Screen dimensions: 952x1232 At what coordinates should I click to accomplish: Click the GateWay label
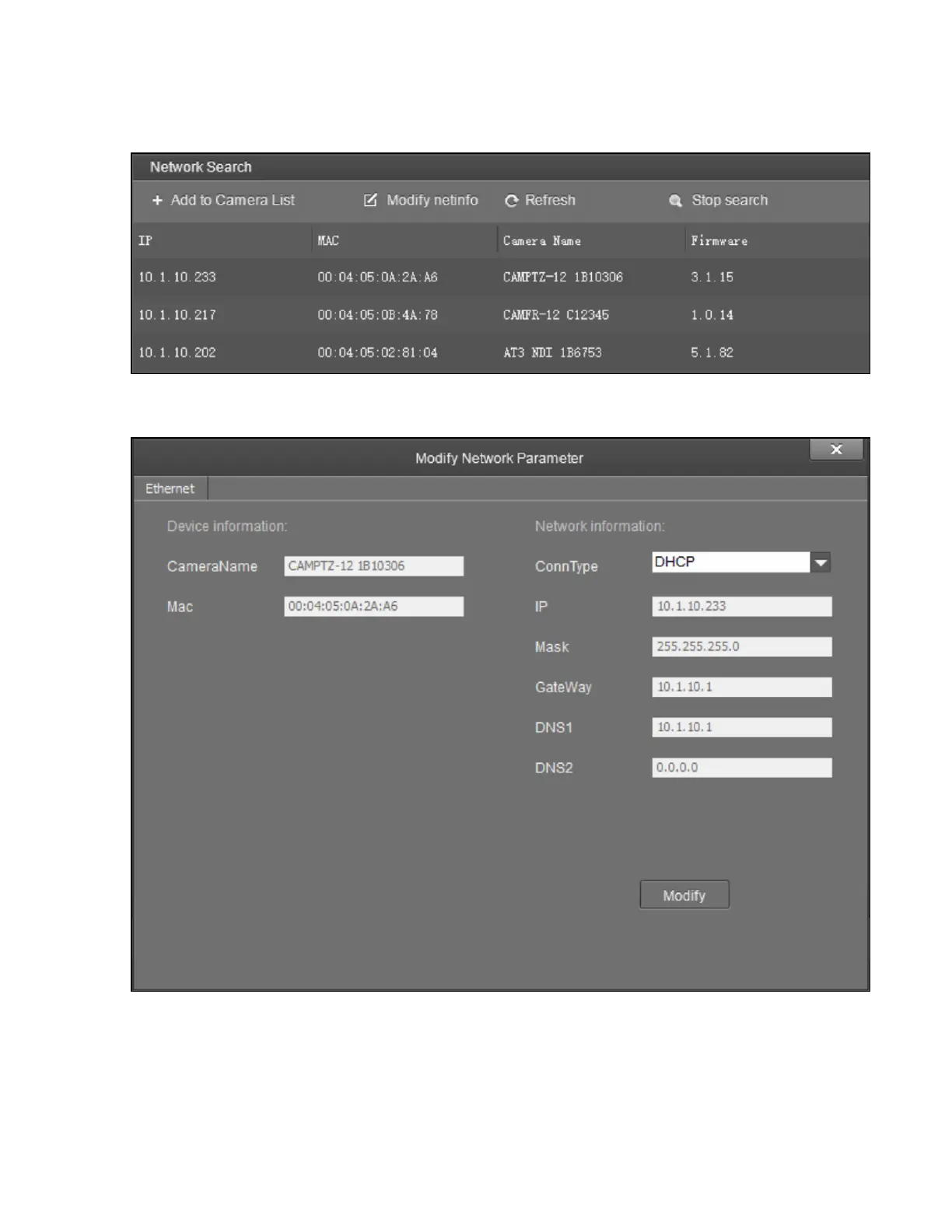point(563,688)
